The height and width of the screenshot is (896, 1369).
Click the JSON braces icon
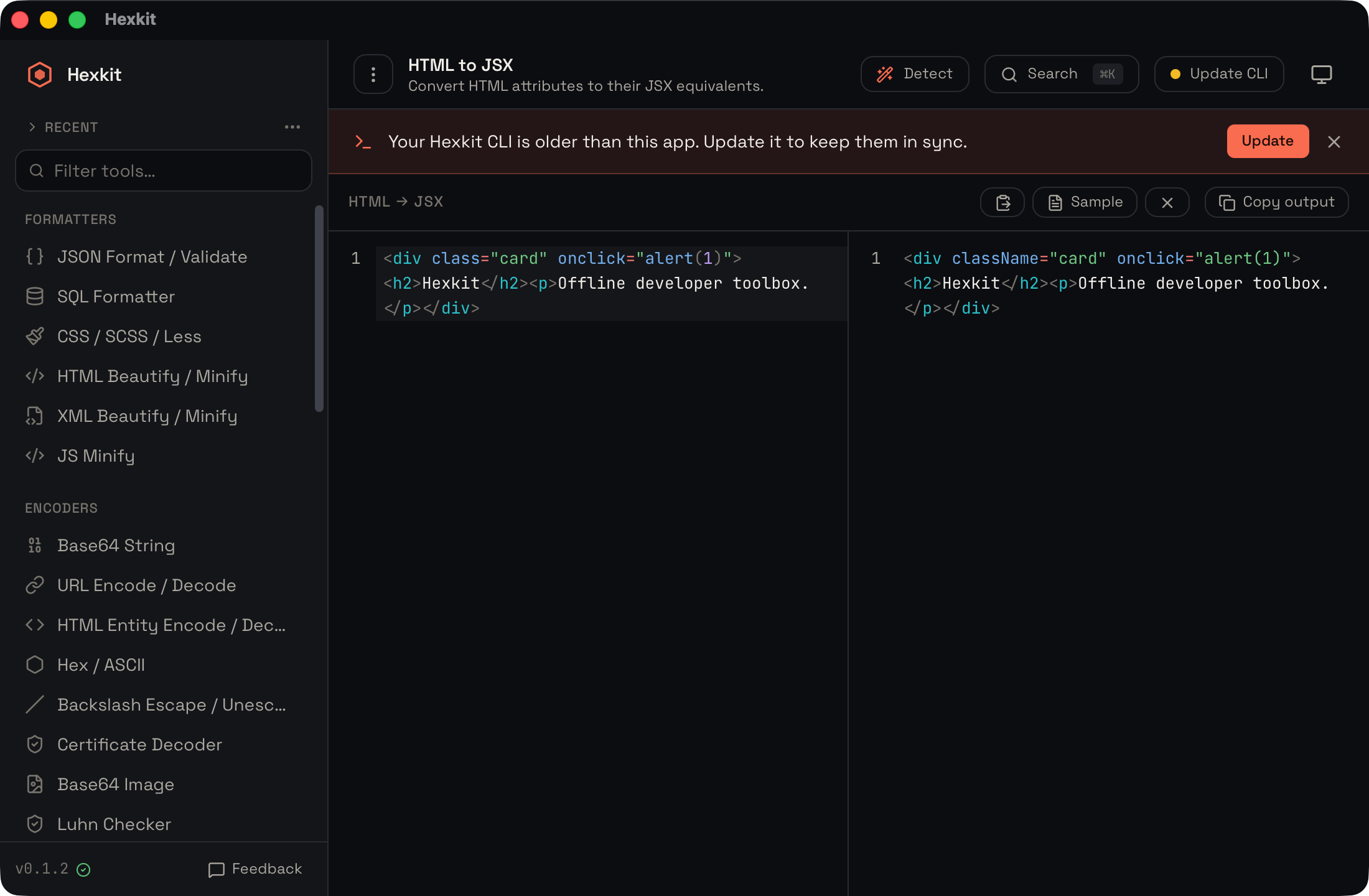point(35,256)
